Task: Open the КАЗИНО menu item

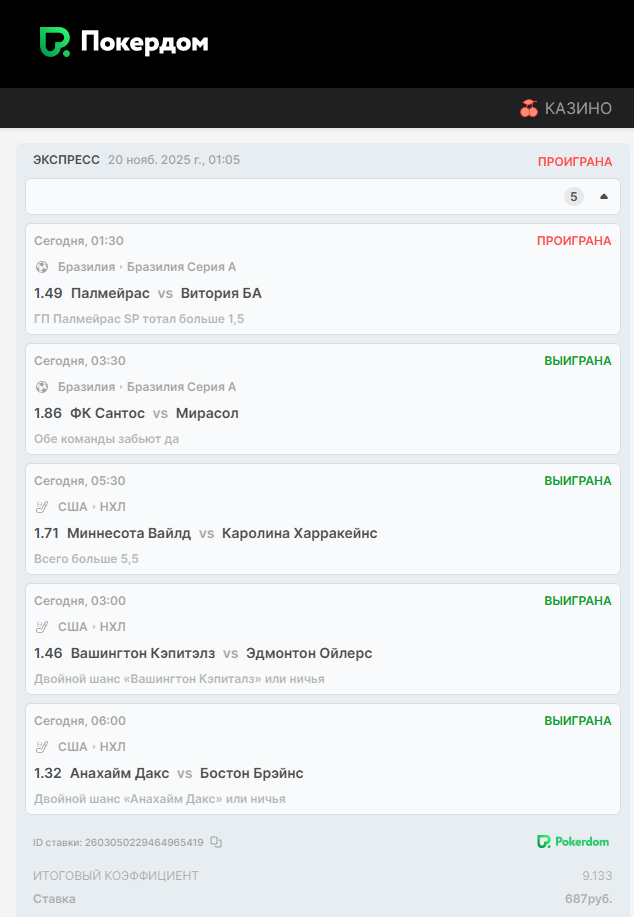Action: click(578, 108)
